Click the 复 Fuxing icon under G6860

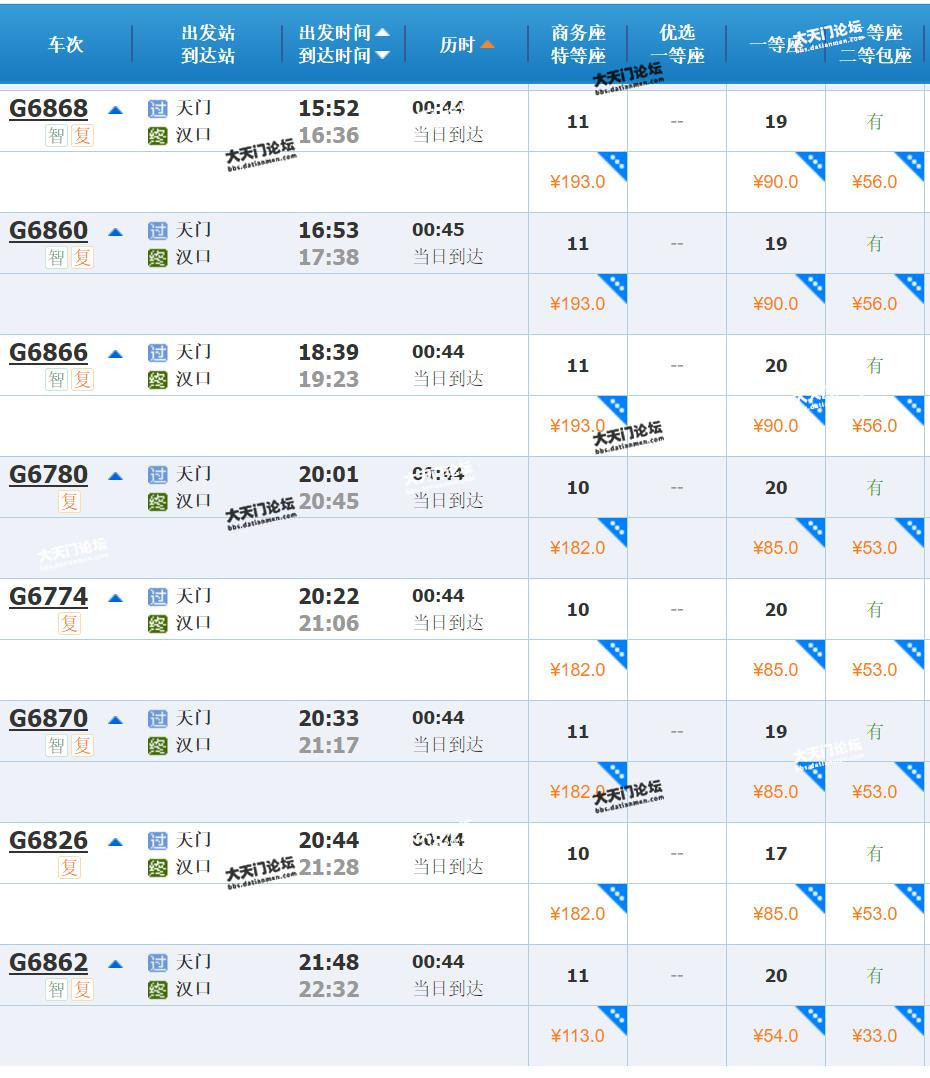pyautogui.click(x=82, y=257)
